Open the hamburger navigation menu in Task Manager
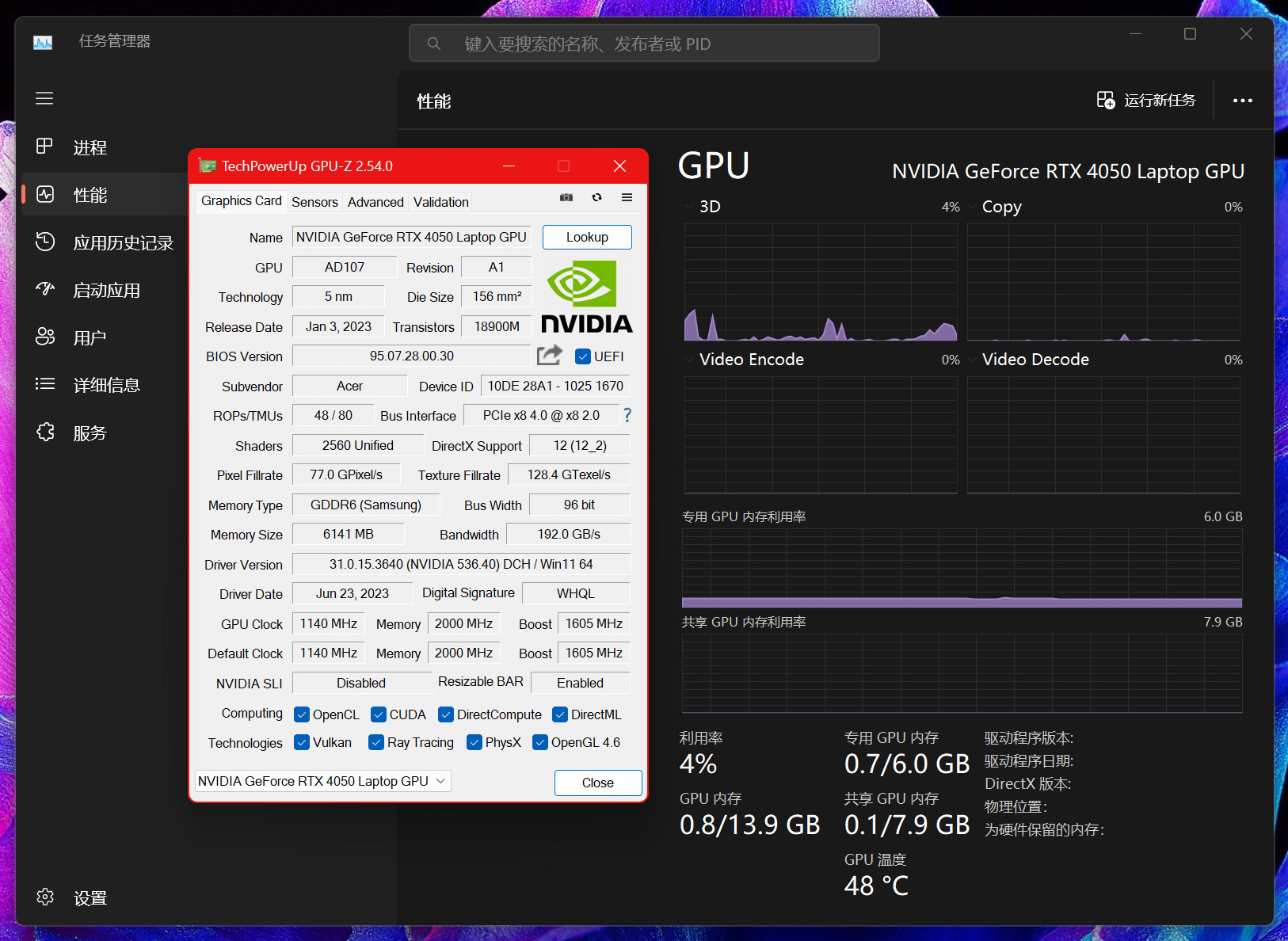The image size is (1288, 941). click(44, 98)
